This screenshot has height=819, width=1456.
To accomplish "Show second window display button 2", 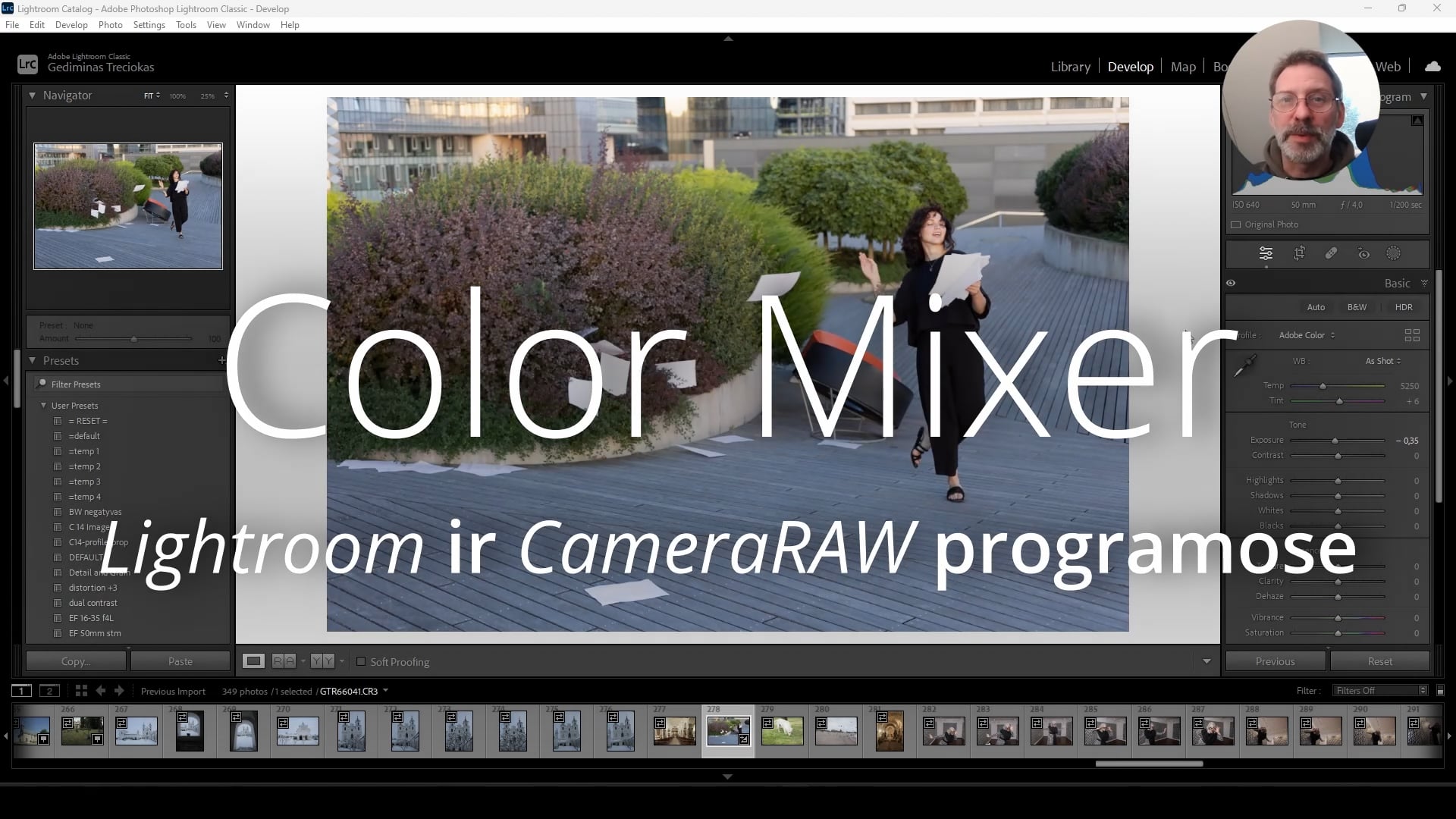I will (49, 691).
